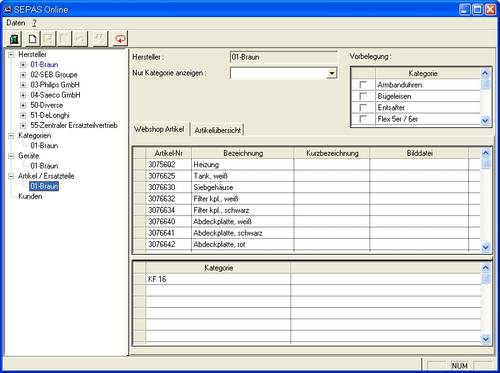Open the Daten menu
The image size is (500, 373).
[16, 23]
